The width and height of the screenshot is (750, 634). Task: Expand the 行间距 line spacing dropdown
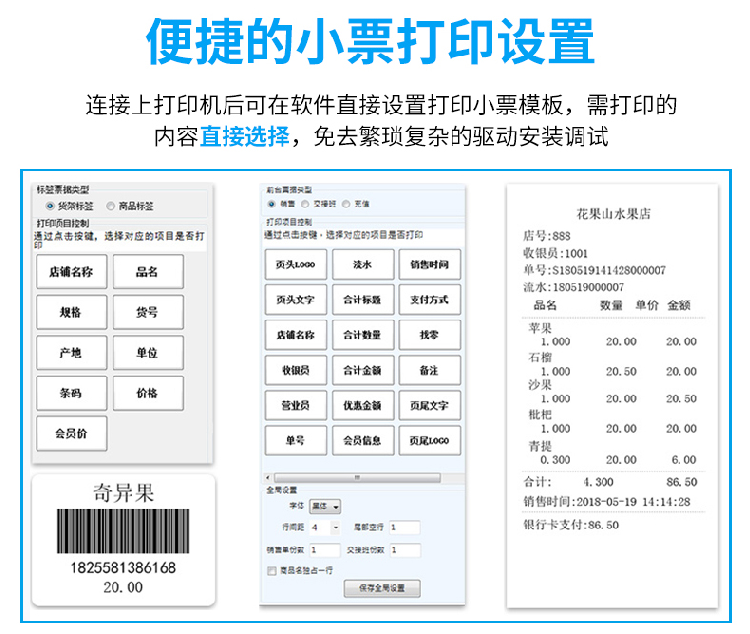click(x=336, y=527)
